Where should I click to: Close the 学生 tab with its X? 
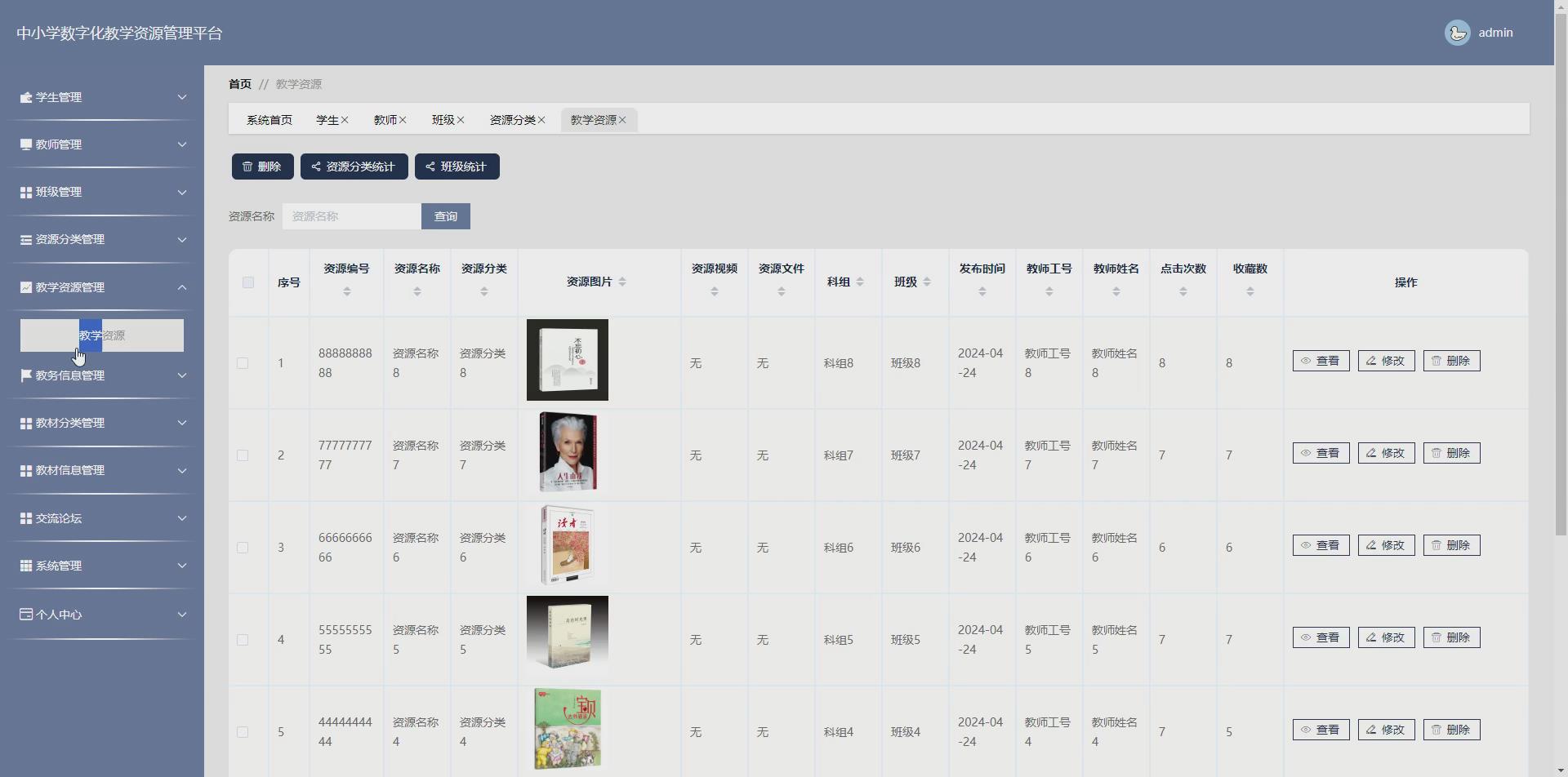345,120
